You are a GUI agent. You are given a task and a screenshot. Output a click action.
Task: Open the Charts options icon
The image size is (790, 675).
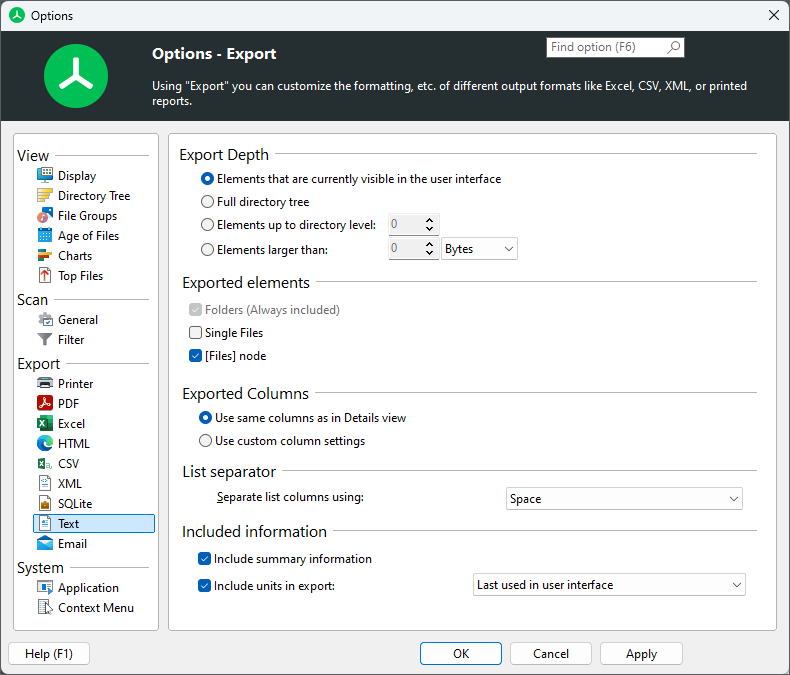click(x=45, y=256)
